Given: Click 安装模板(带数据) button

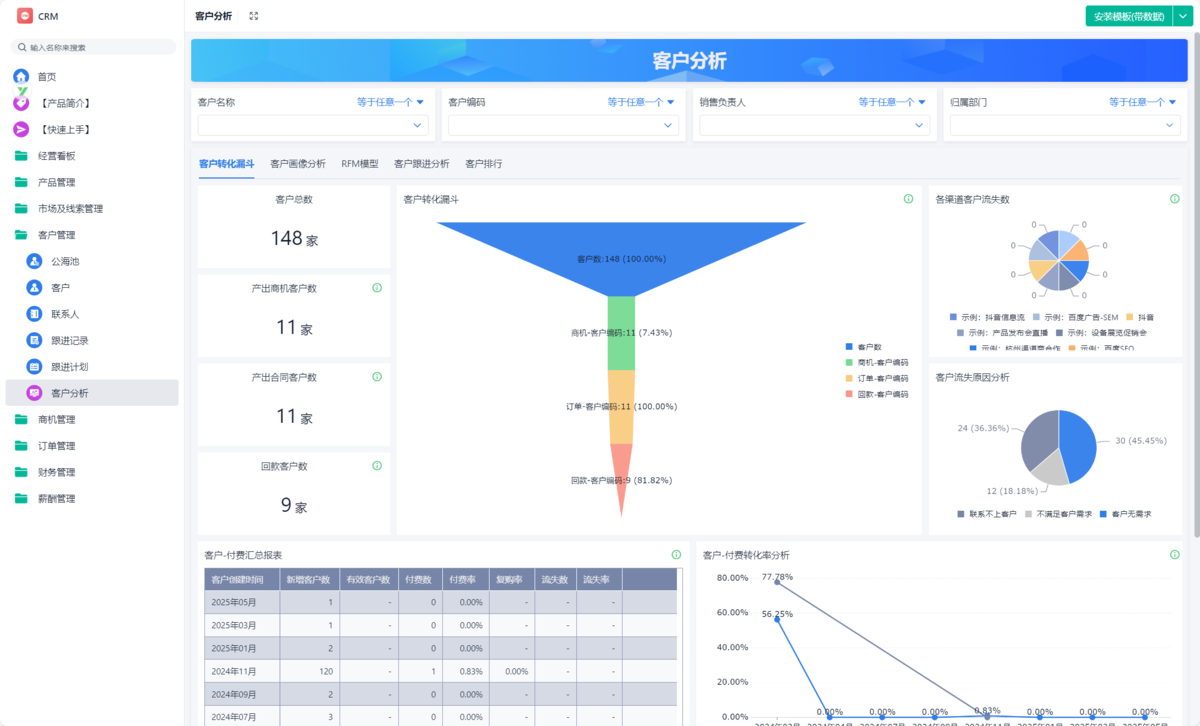Looking at the screenshot, I should click(x=1129, y=16).
